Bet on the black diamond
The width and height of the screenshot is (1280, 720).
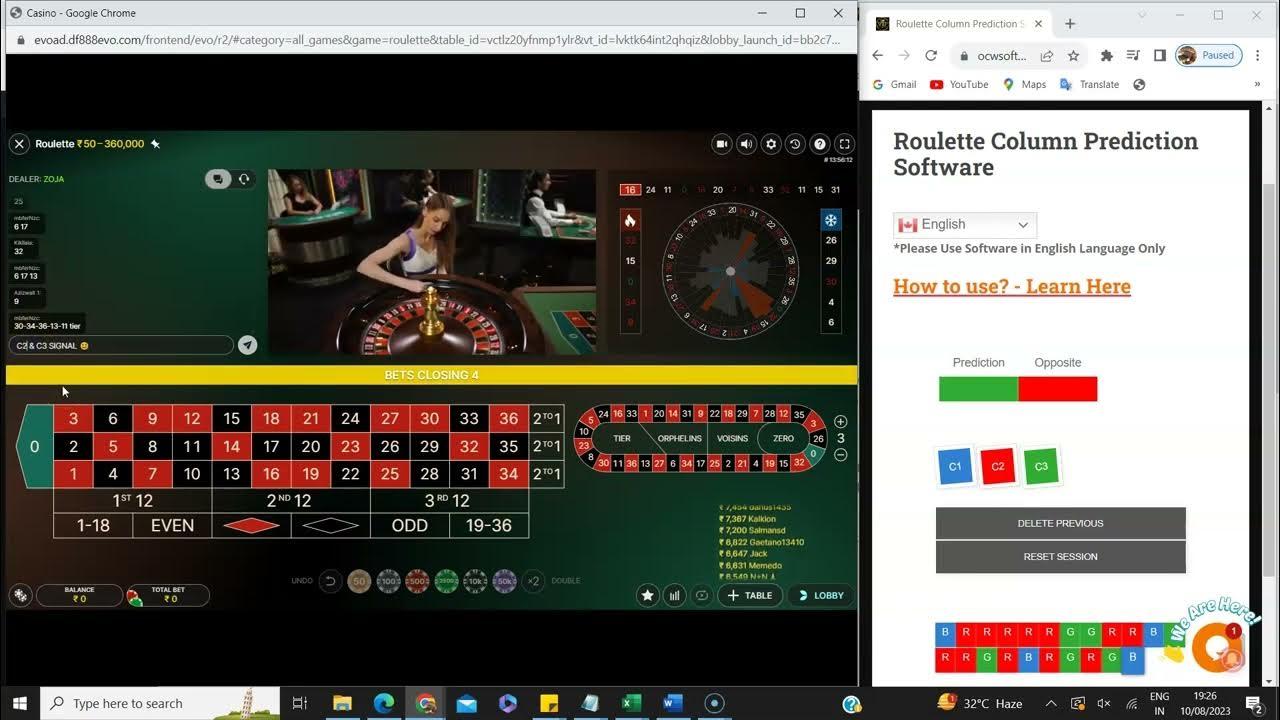[x=330, y=525]
